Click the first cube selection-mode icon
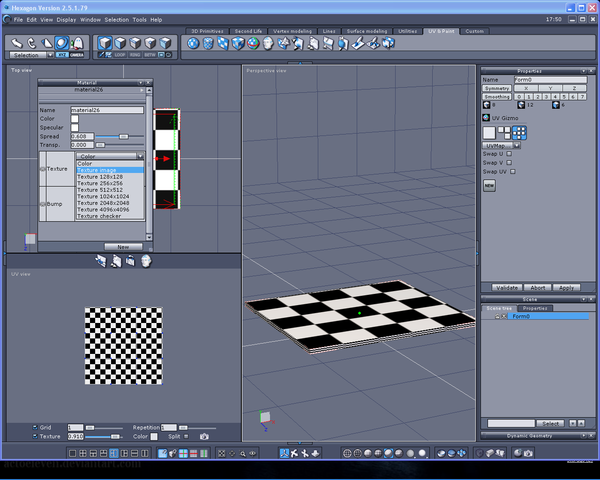The image size is (600, 480). point(105,43)
